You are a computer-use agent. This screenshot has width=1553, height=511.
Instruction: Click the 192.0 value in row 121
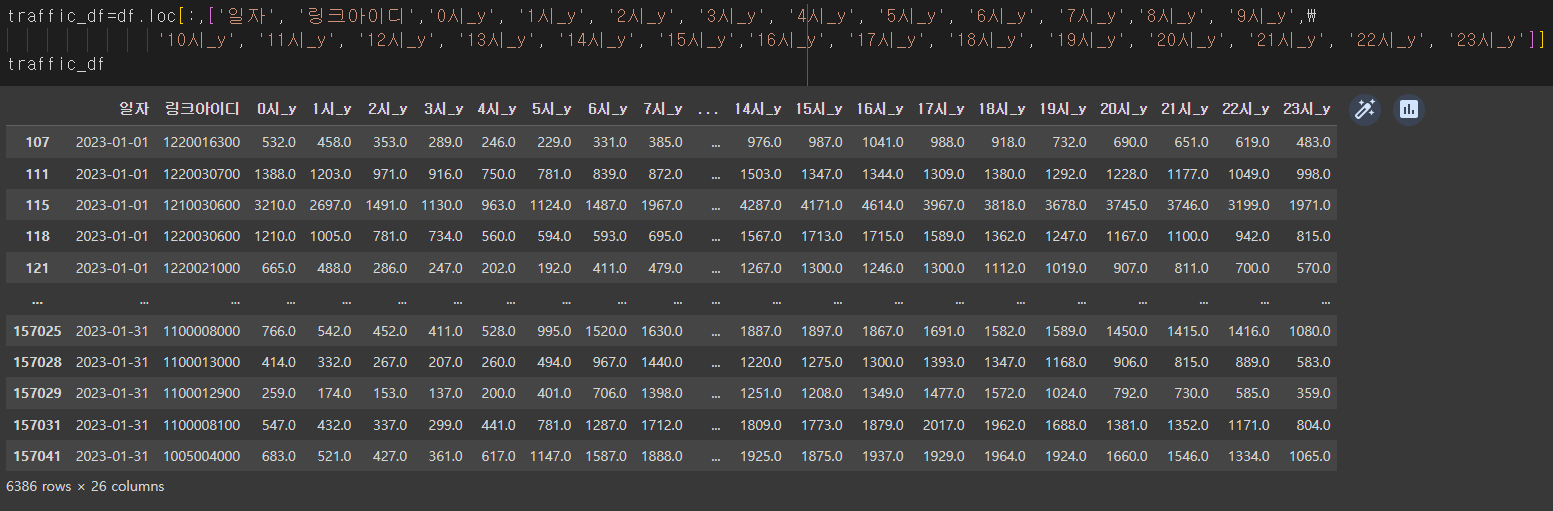552,267
